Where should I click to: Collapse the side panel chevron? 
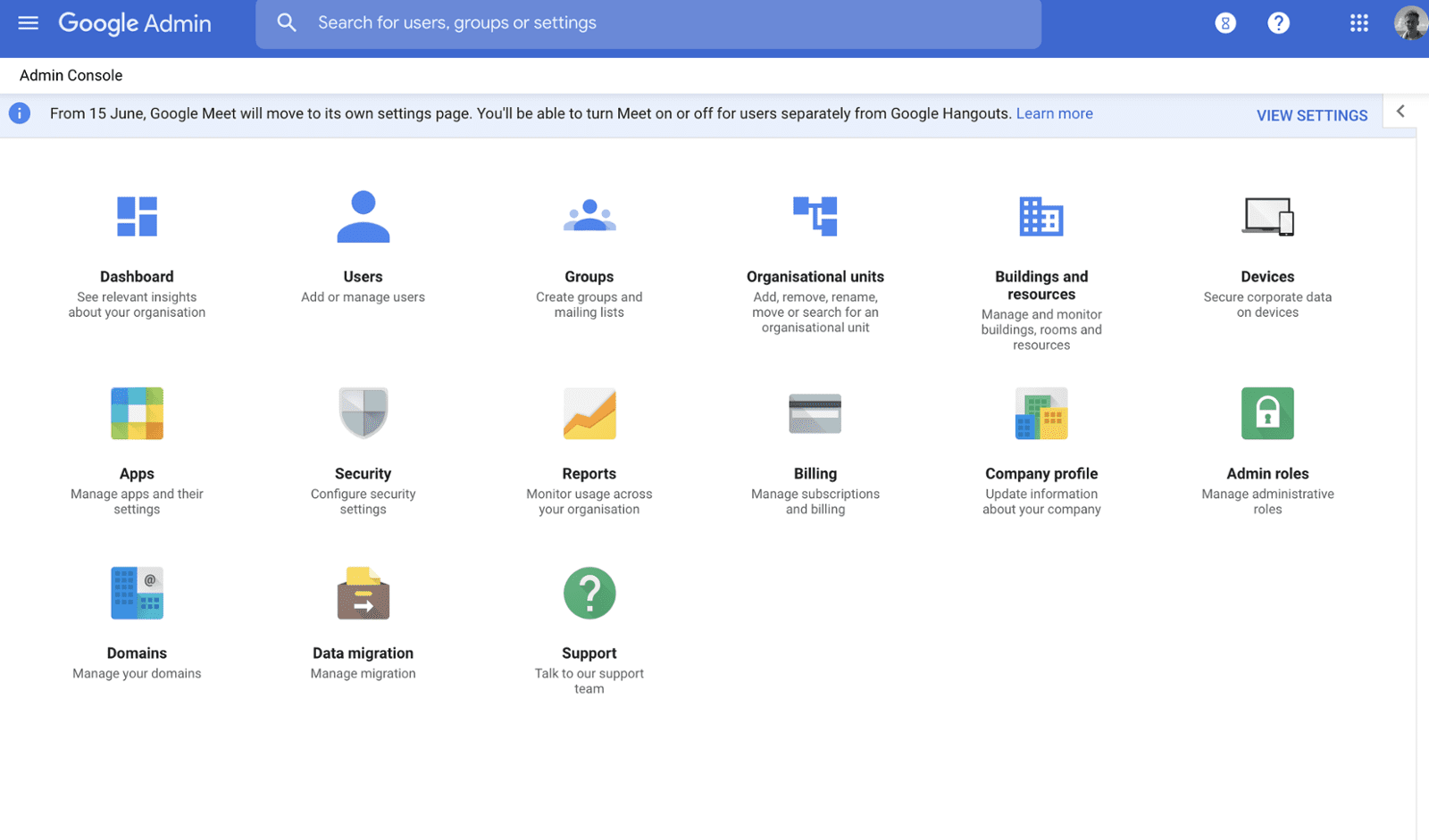click(x=1400, y=112)
